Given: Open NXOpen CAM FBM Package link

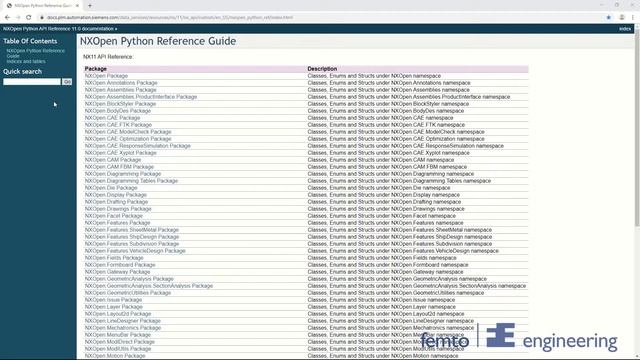Looking at the screenshot, I should [x=119, y=167].
